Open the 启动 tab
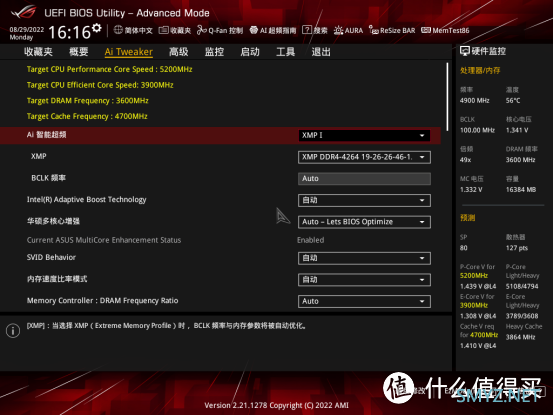Screen dimensions: 553x415 click(250, 52)
